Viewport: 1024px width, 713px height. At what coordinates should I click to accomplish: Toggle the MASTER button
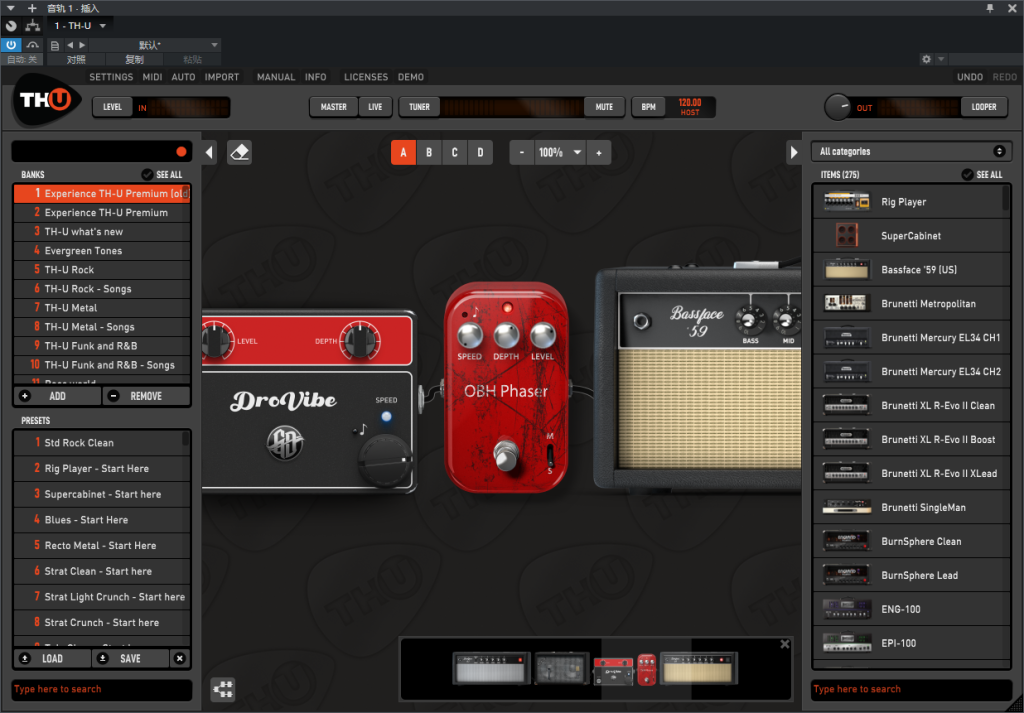pyautogui.click(x=334, y=107)
